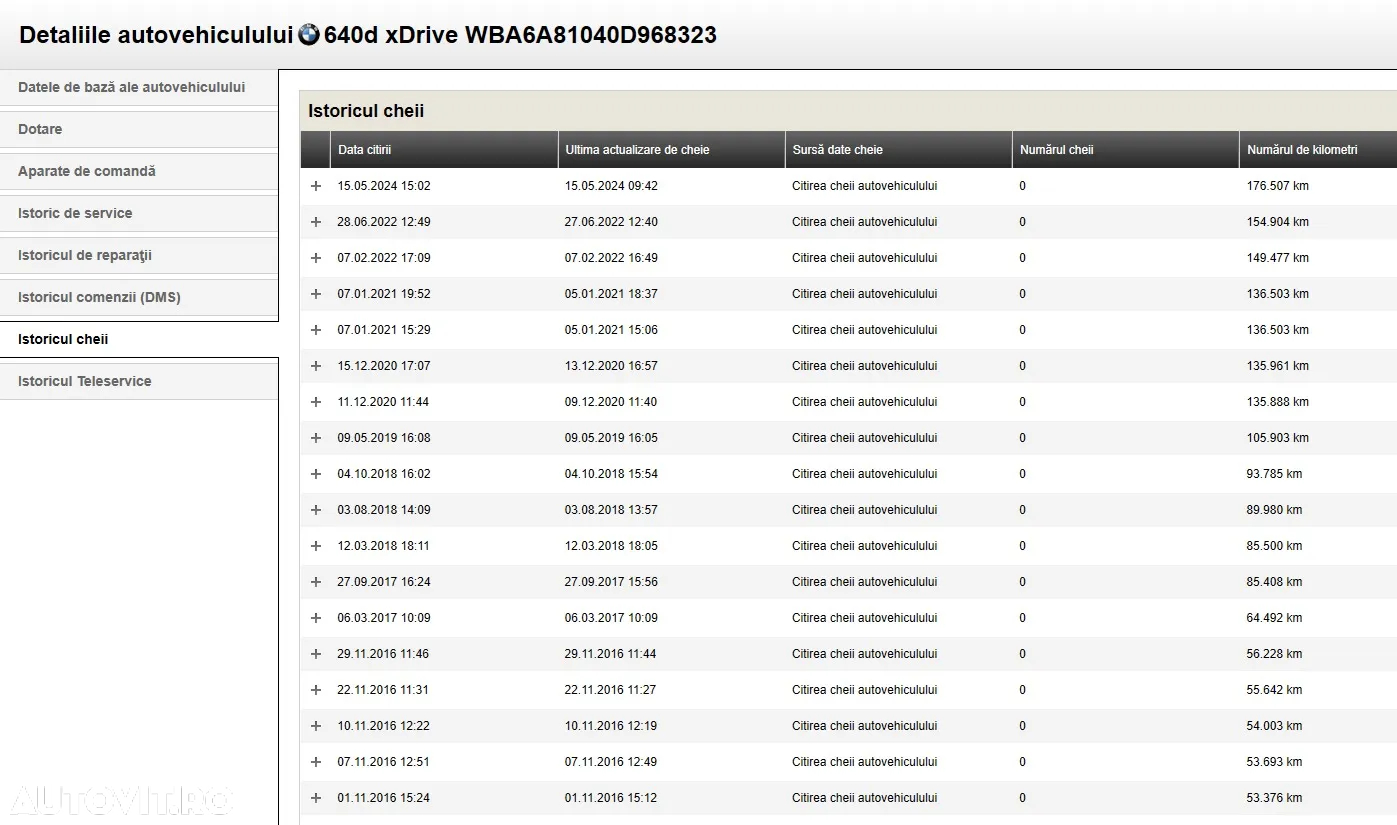1397x825 pixels.
Task: Expand the 09.05.2019 16:08 row
Action: (x=316, y=438)
